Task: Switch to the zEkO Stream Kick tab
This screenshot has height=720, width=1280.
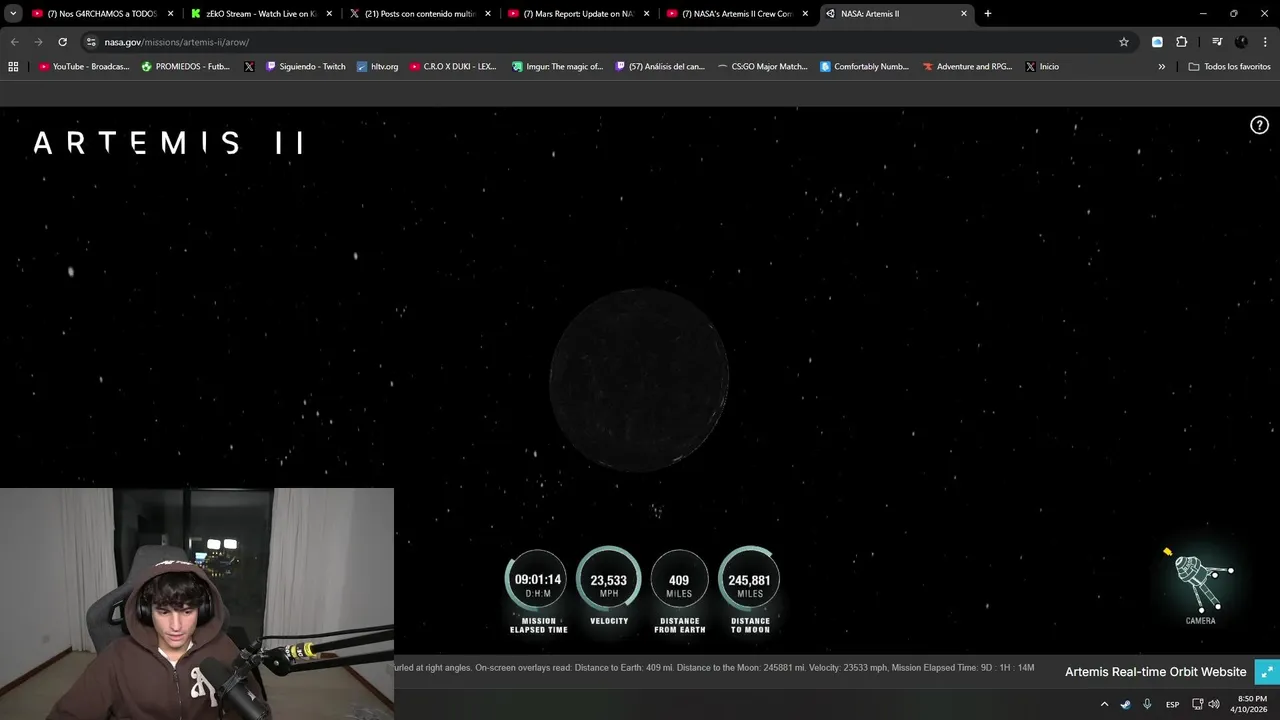Action: pyautogui.click(x=261, y=14)
